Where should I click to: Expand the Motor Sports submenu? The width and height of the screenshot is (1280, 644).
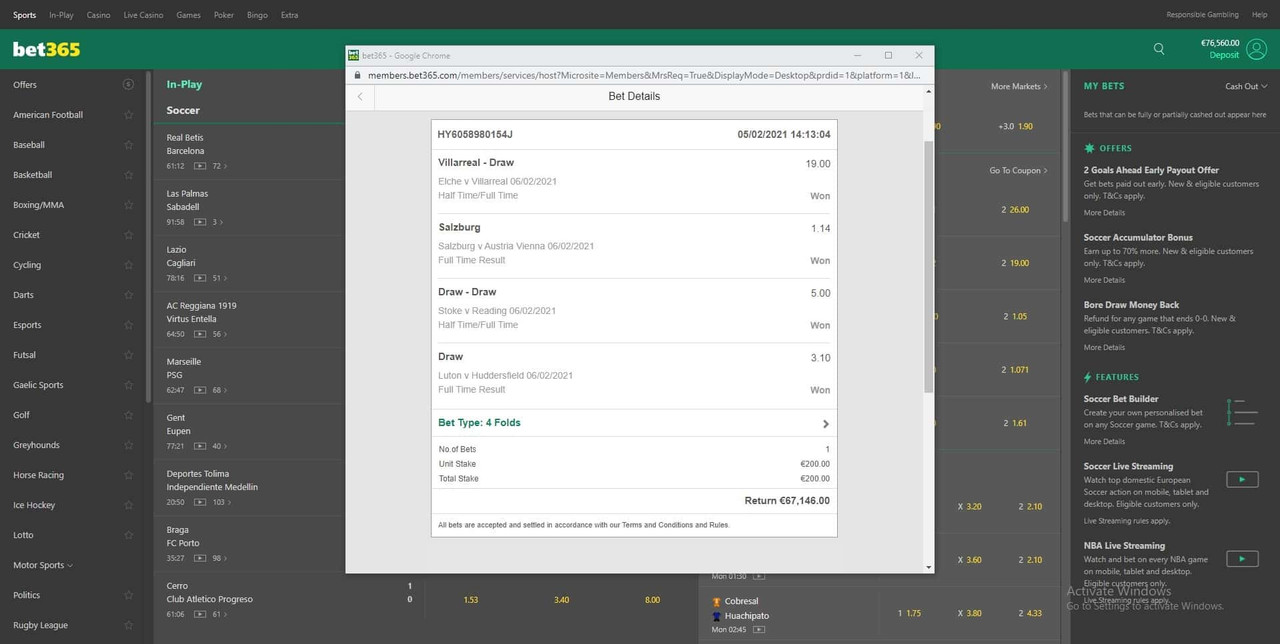click(43, 565)
